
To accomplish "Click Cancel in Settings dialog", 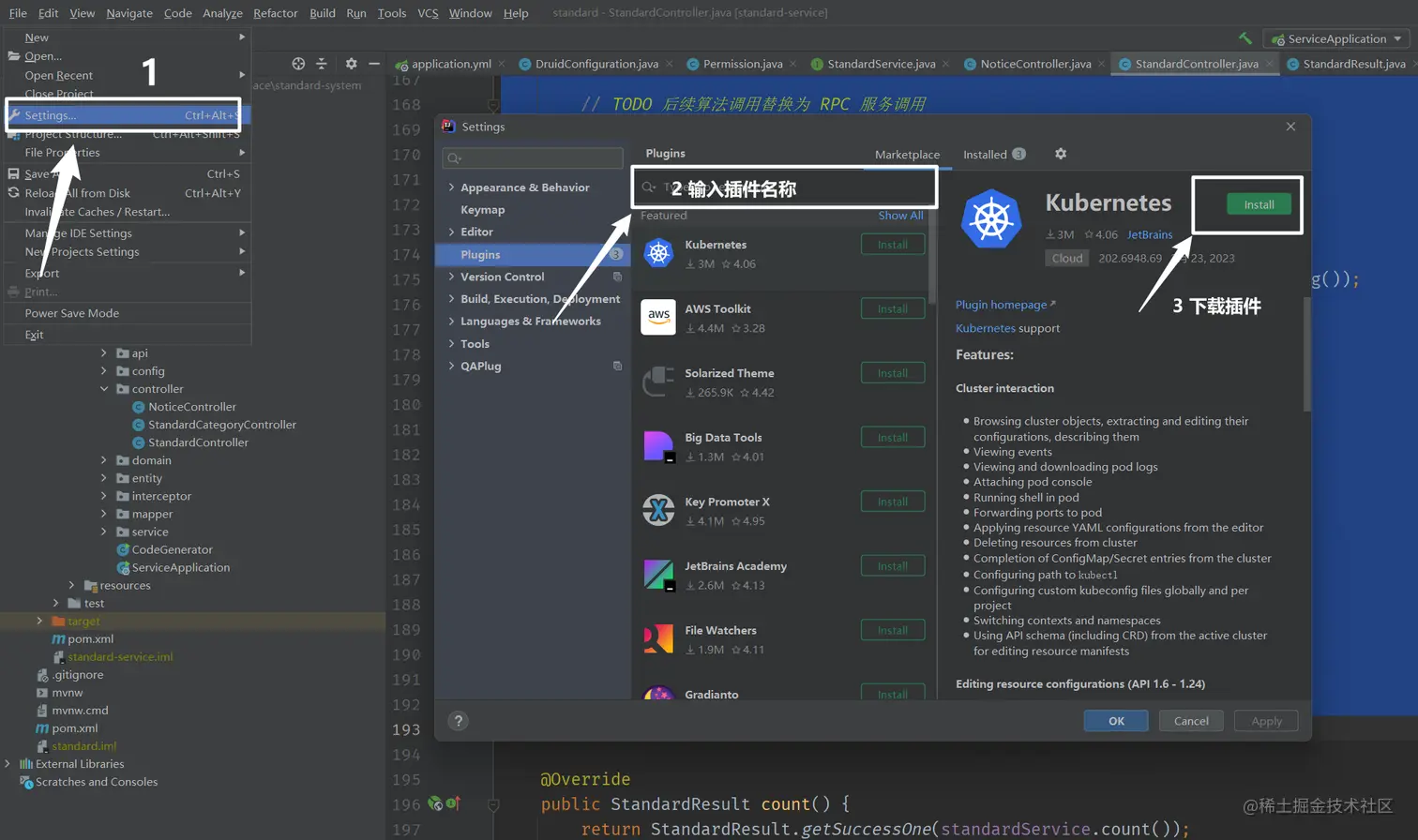I will tap(1191, 721).
